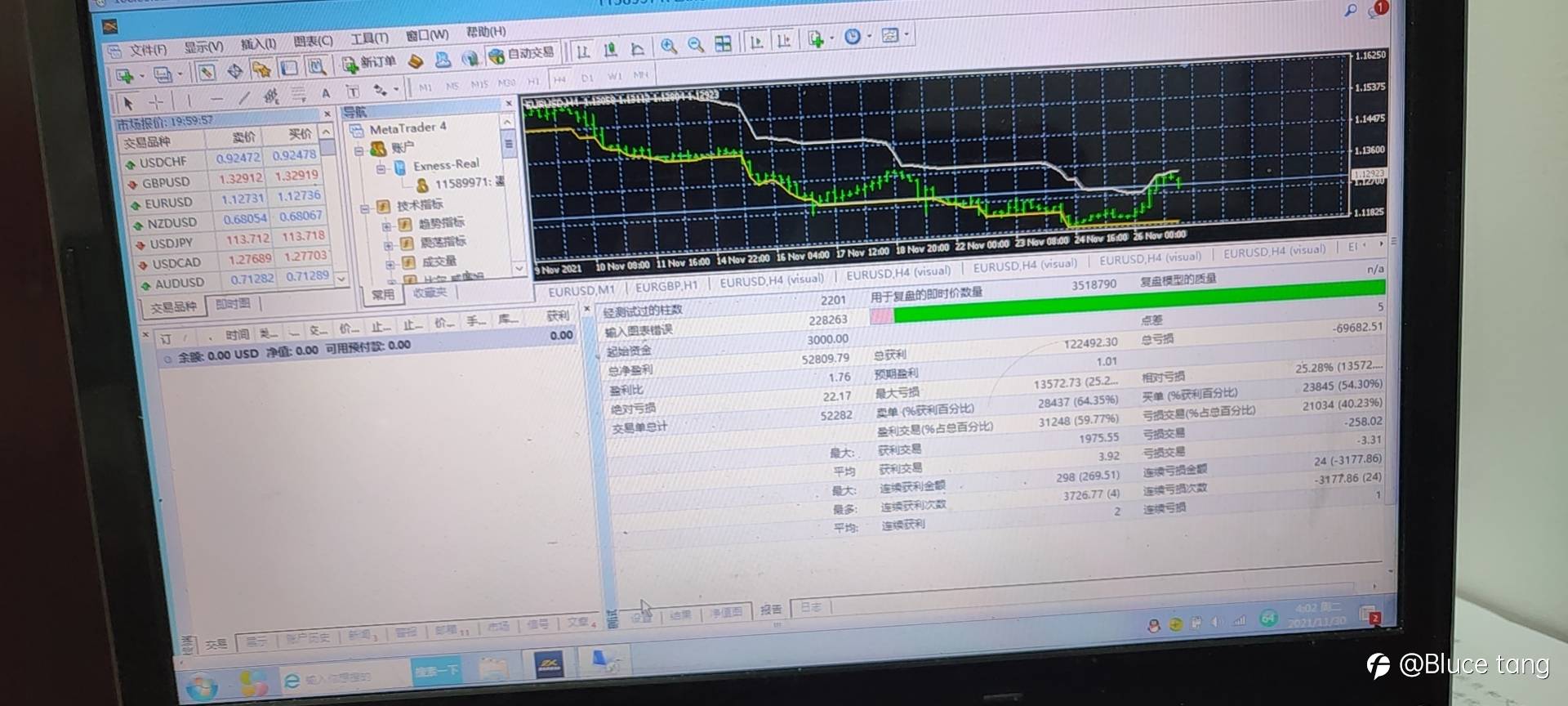The width and height of the screenshot is (1568, 706).
Task: Close the Market Watch panel
Action: point(327,114)
